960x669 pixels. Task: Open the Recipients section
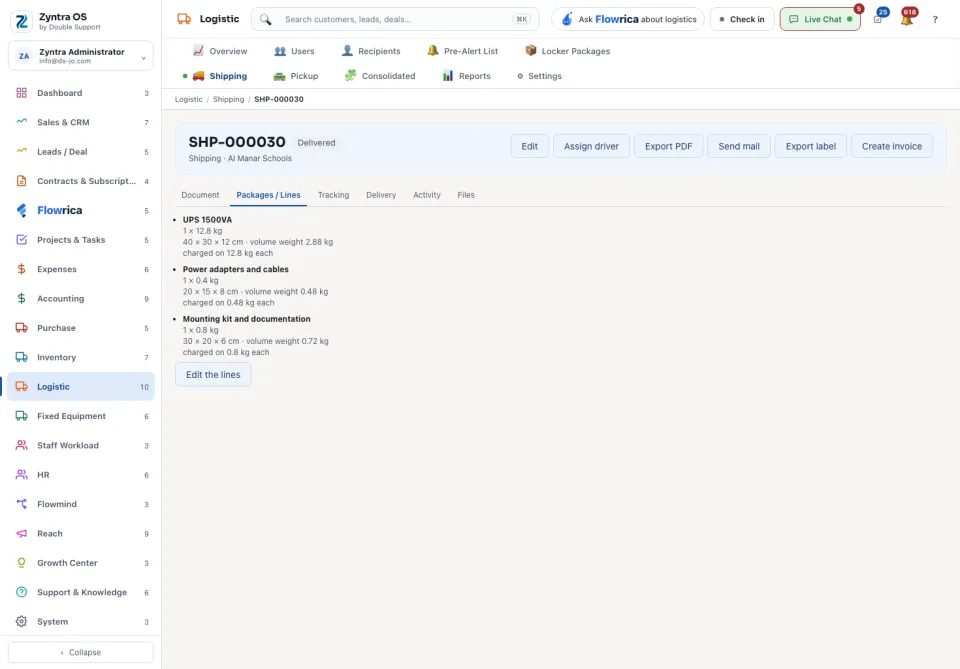point(370,51)
